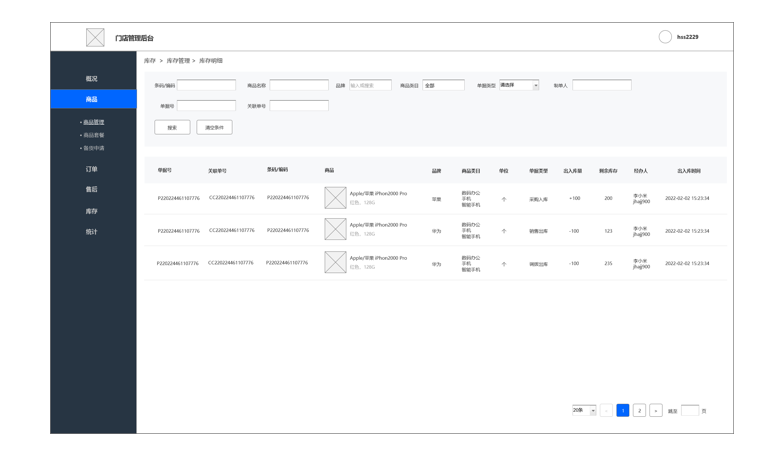Screen dimensions: 784x456
Task: Click the first row product thumbnail
Action: point(335,198)
